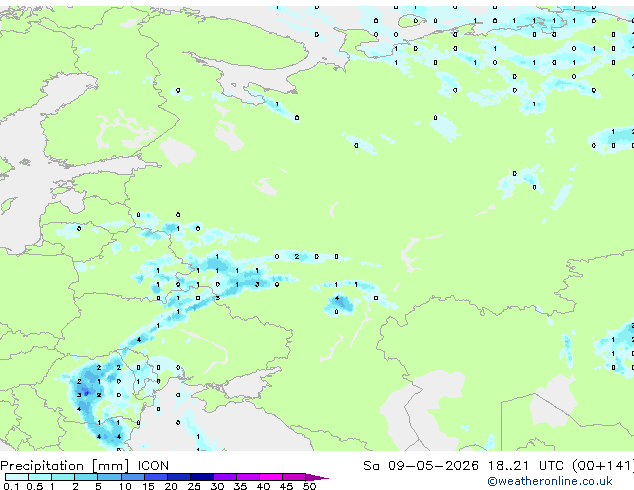Select the "50" legend scale value
The height and width of the screenshot is (490, 634).
(309, 486)
